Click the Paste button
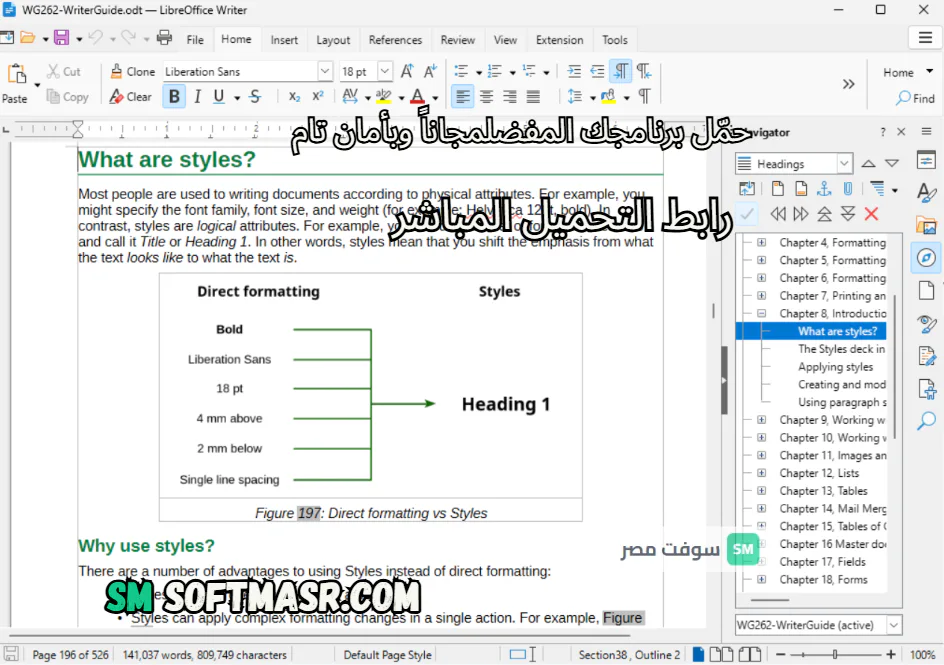Image resolution: width=944 pixels, height=665 pixels. (16, 83)
